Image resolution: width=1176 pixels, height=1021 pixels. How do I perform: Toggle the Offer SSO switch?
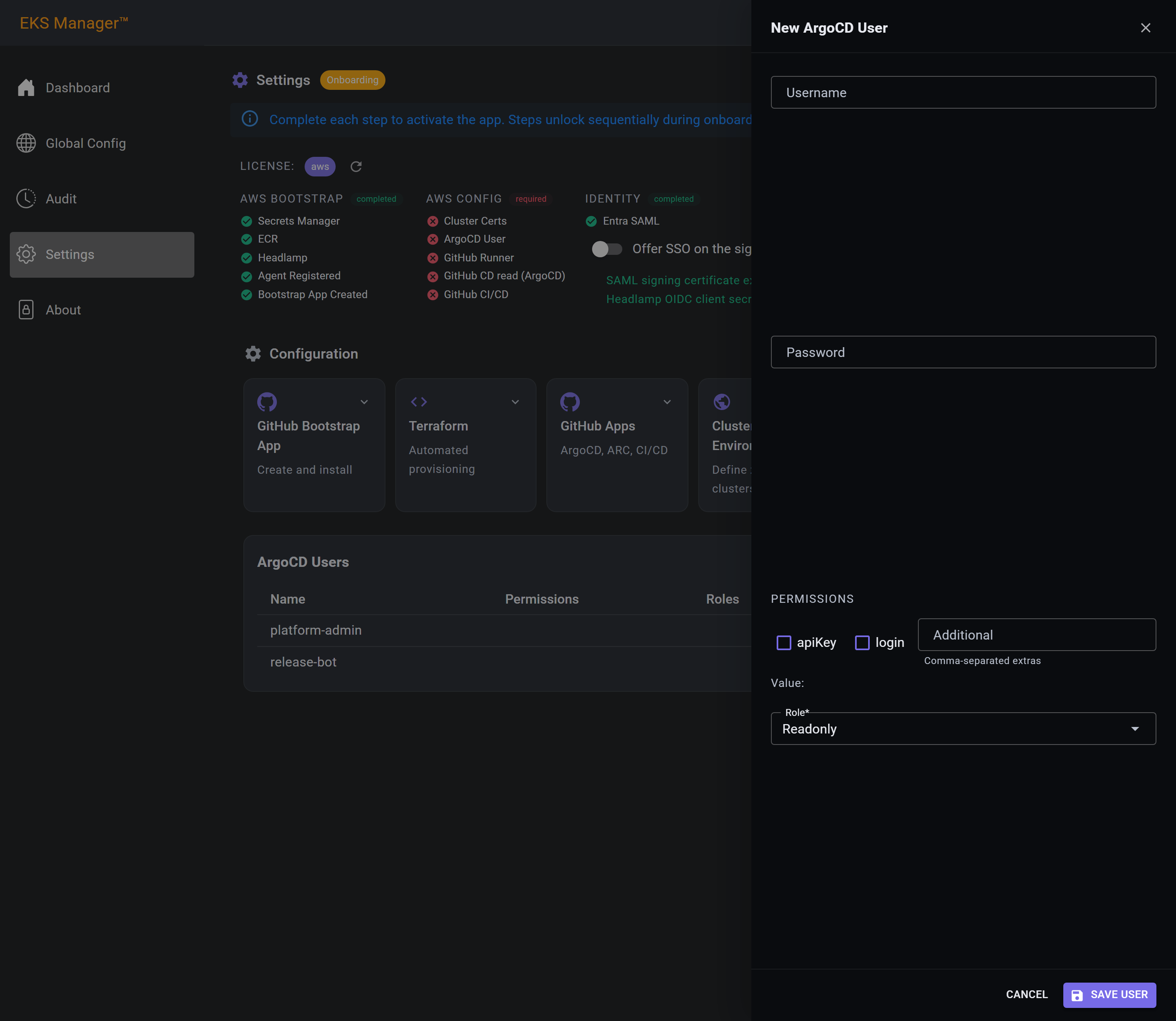click(x=607, y=249)
